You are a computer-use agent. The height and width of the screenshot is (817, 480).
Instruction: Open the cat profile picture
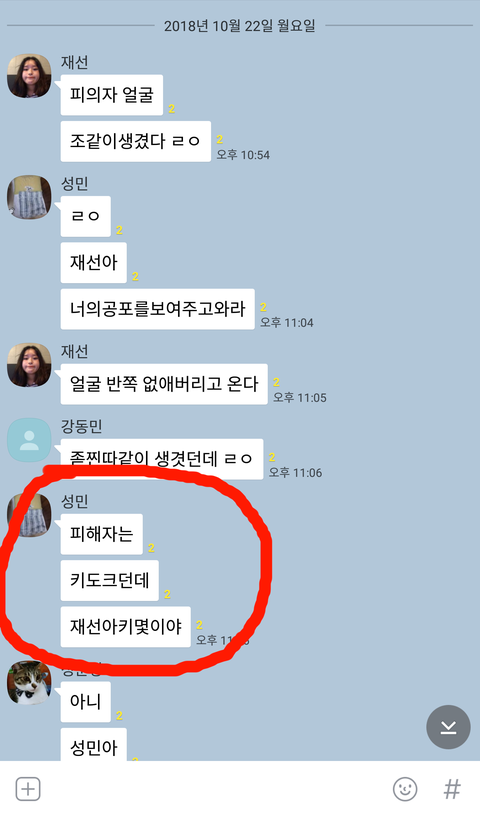(29, 683)
